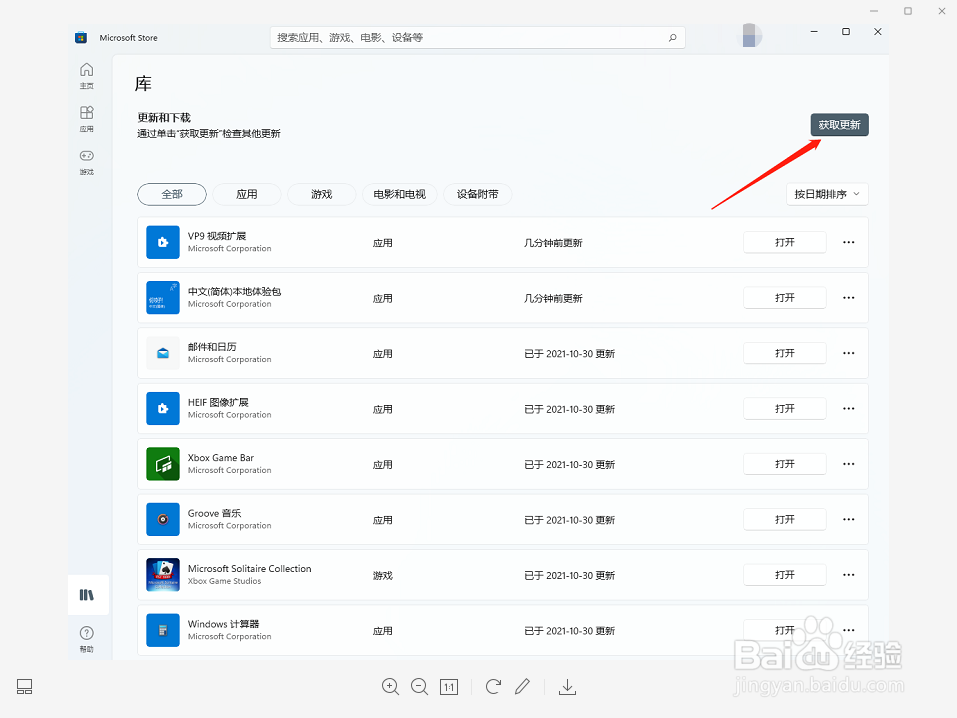Click the Groove 音乐 app icon

163,520
